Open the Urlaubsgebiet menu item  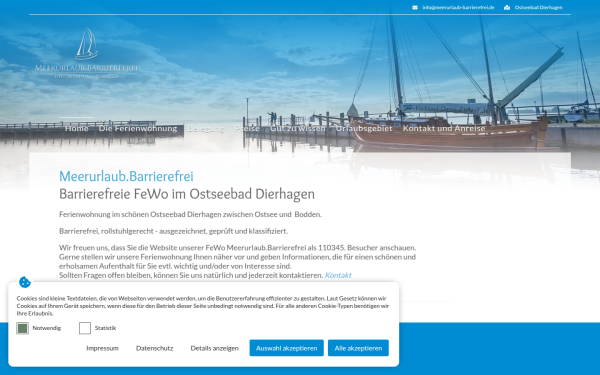point(364,128)
